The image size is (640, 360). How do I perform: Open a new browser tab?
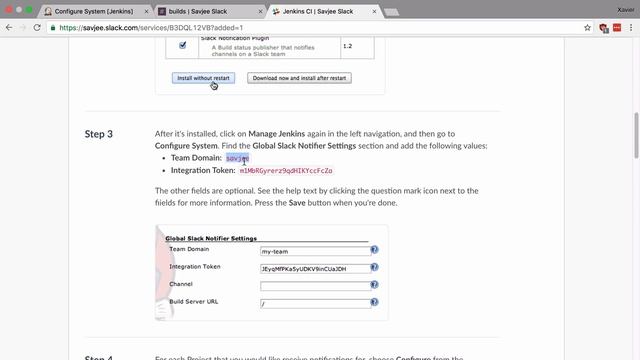(391, 12)
